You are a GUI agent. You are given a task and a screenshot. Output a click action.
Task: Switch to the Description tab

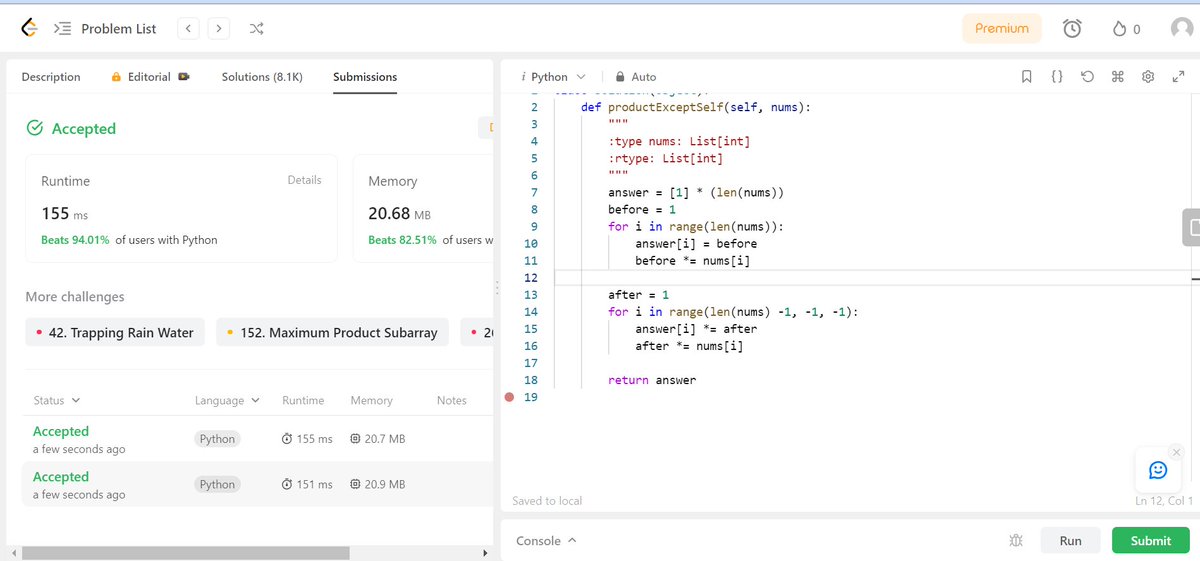pos(51,77)
